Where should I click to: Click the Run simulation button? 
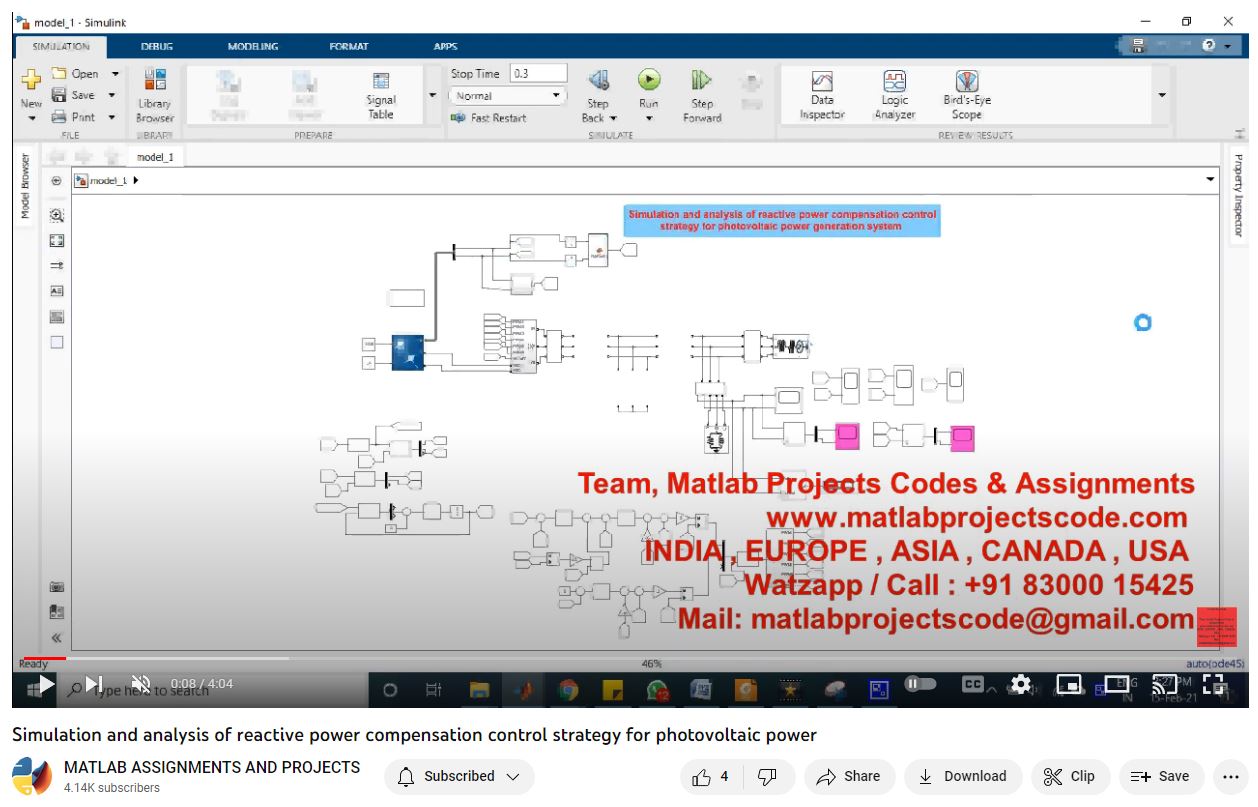(649, 81)
